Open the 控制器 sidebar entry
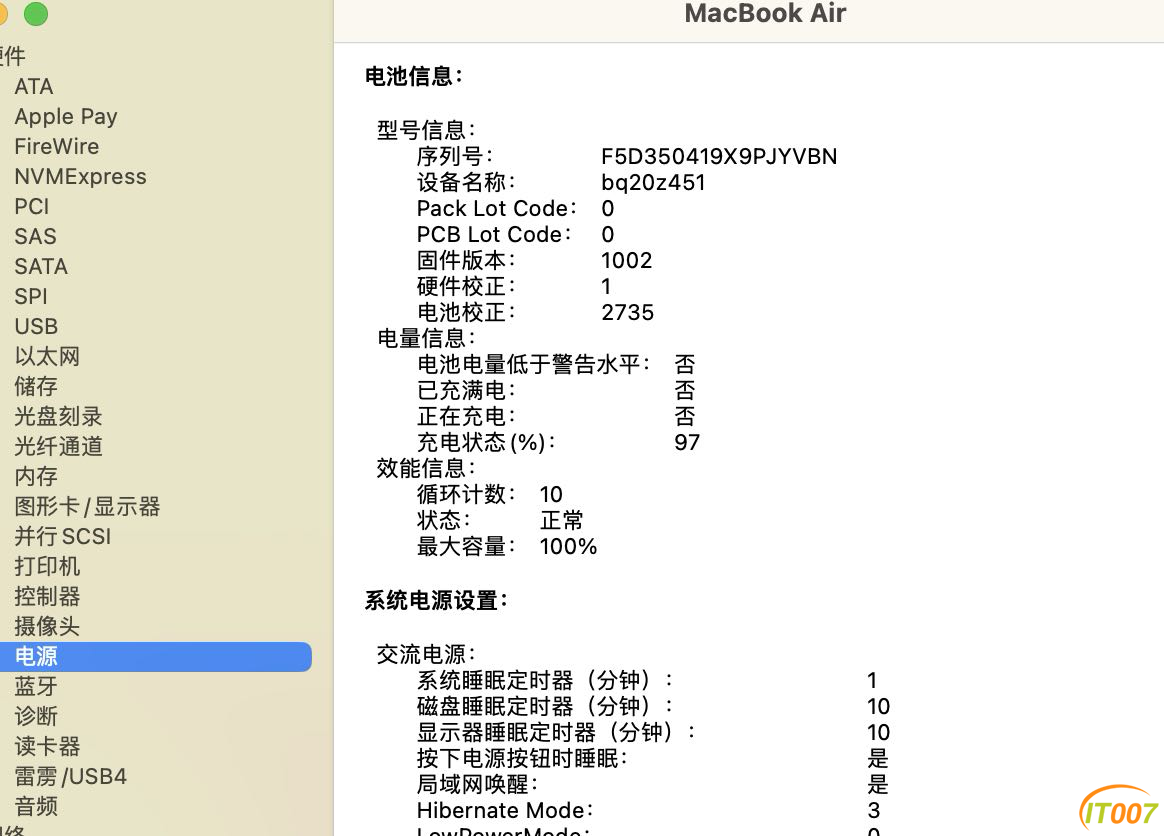 (x=47, y=596)
